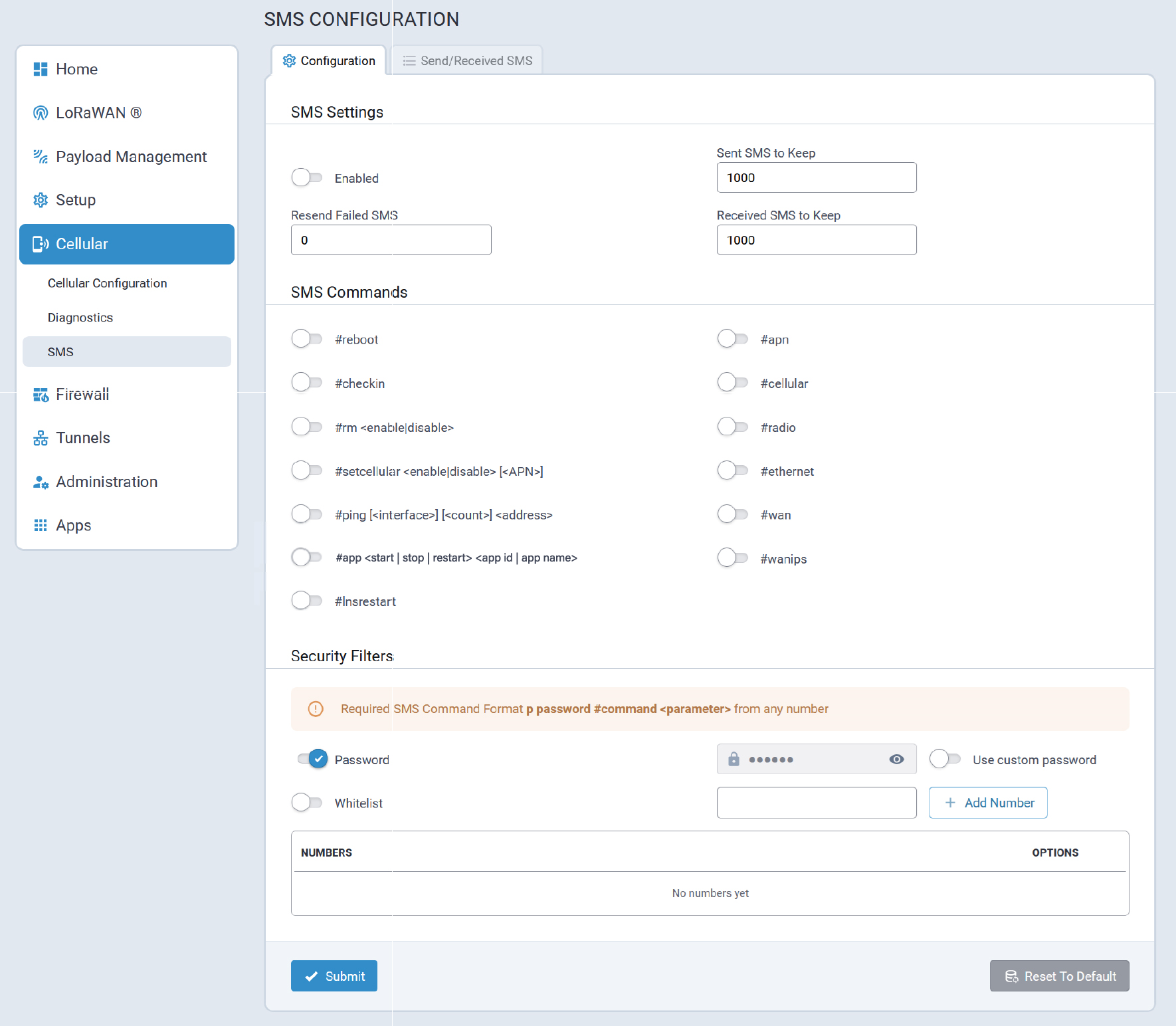Viewport: 1176px width, 1026px height.
Task: Click the Tunnels network icon
Action: tap(41, 438)
